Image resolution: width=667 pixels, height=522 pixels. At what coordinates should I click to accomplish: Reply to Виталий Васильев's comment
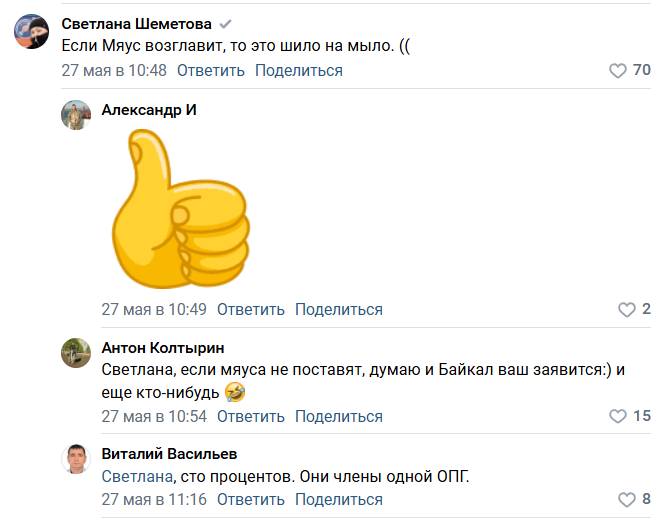(x=251, y=499)
